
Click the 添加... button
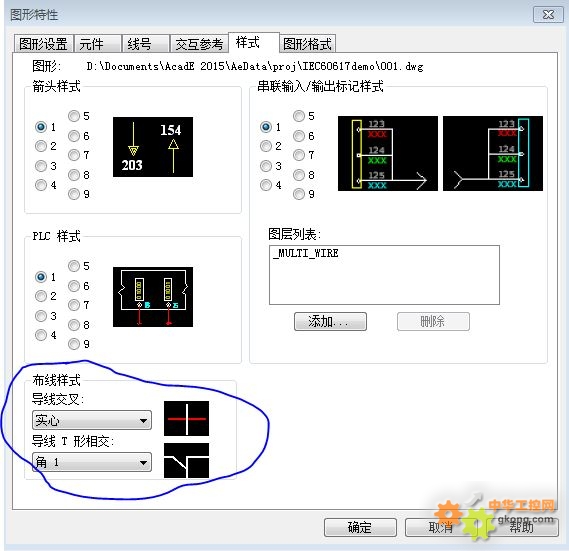tap(330, 322)
